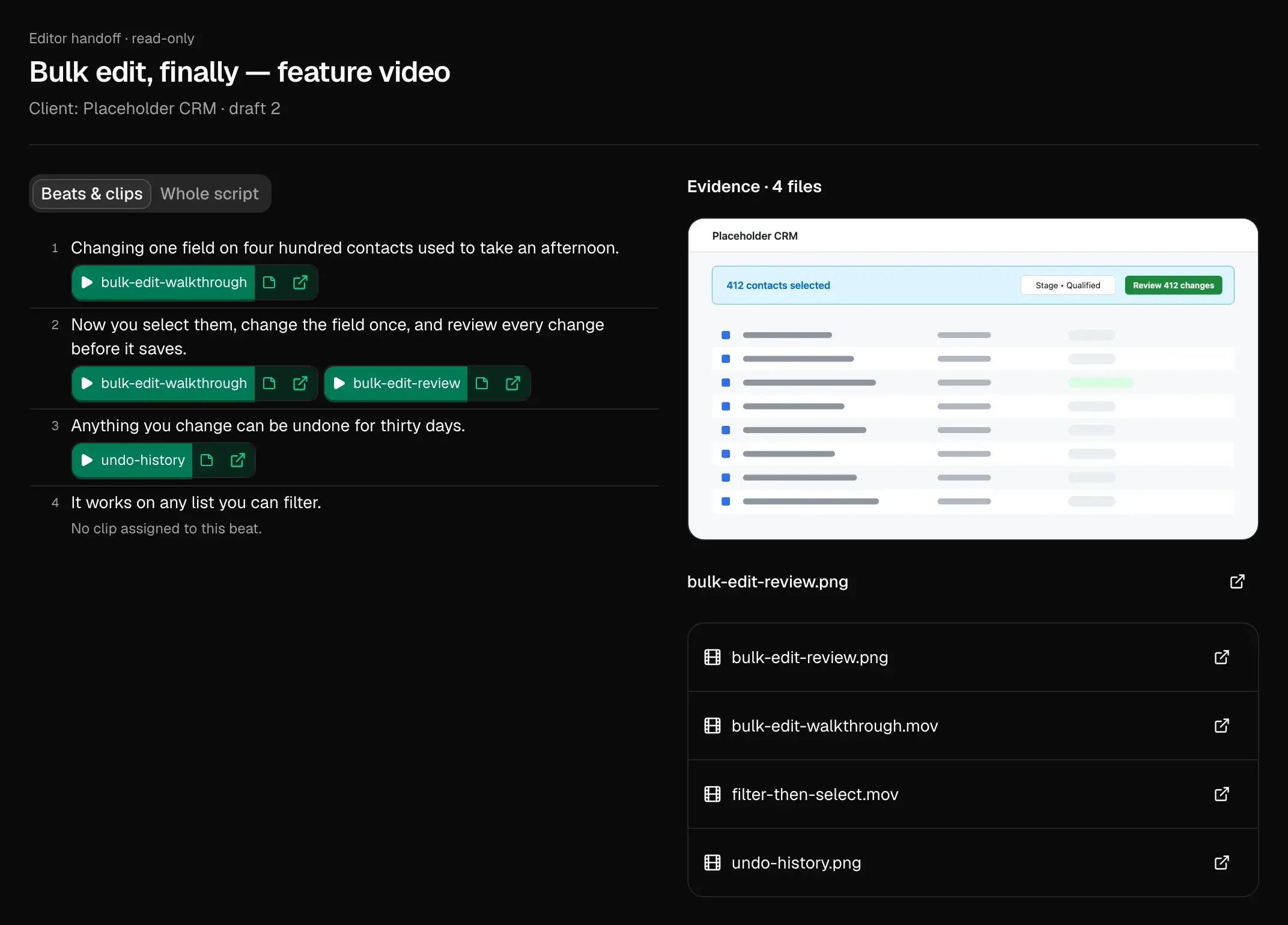1288x925 pixels.
Task: Open undo-history clip in external window
Action: [x=238, y=460]
